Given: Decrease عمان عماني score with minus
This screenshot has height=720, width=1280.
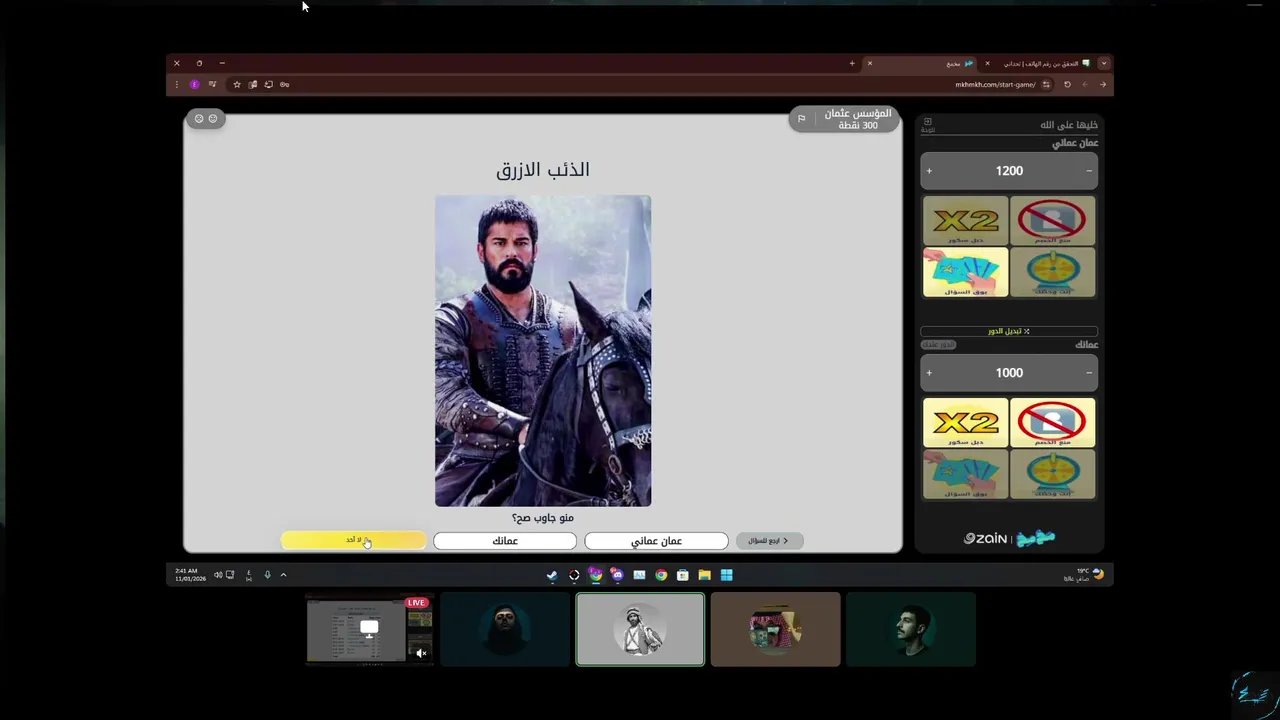Looking at the screenshot, I should (1089, 171).
